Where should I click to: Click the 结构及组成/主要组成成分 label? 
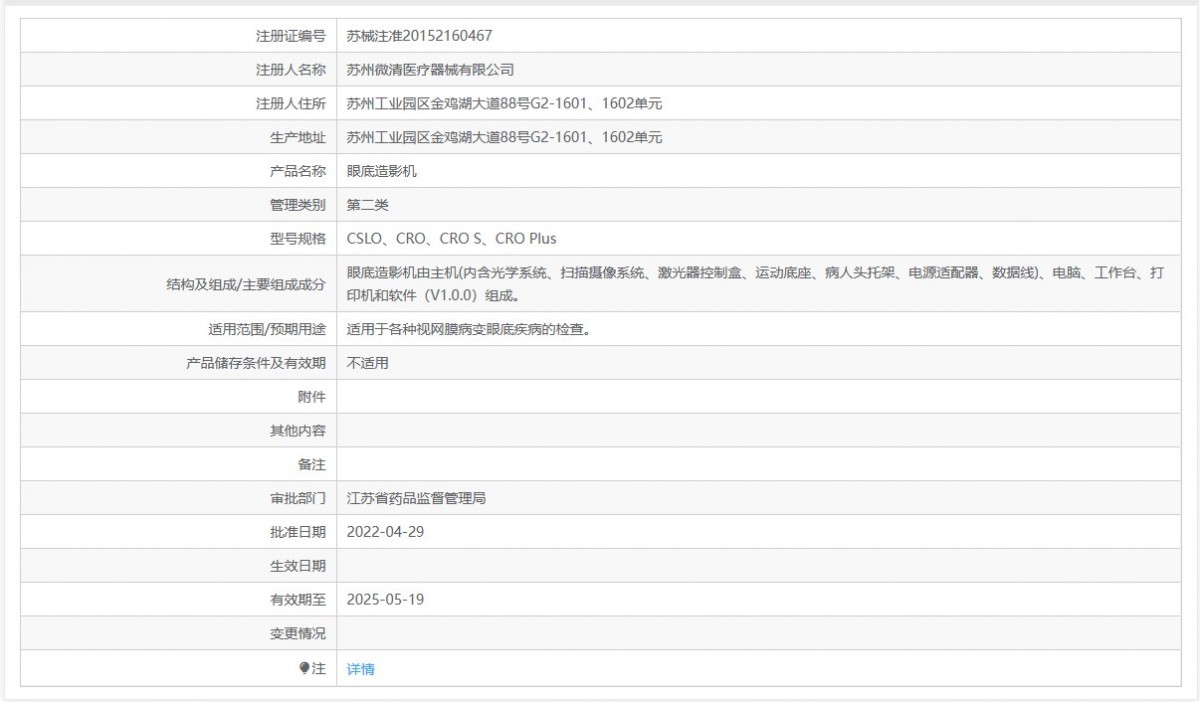(246, 284)
